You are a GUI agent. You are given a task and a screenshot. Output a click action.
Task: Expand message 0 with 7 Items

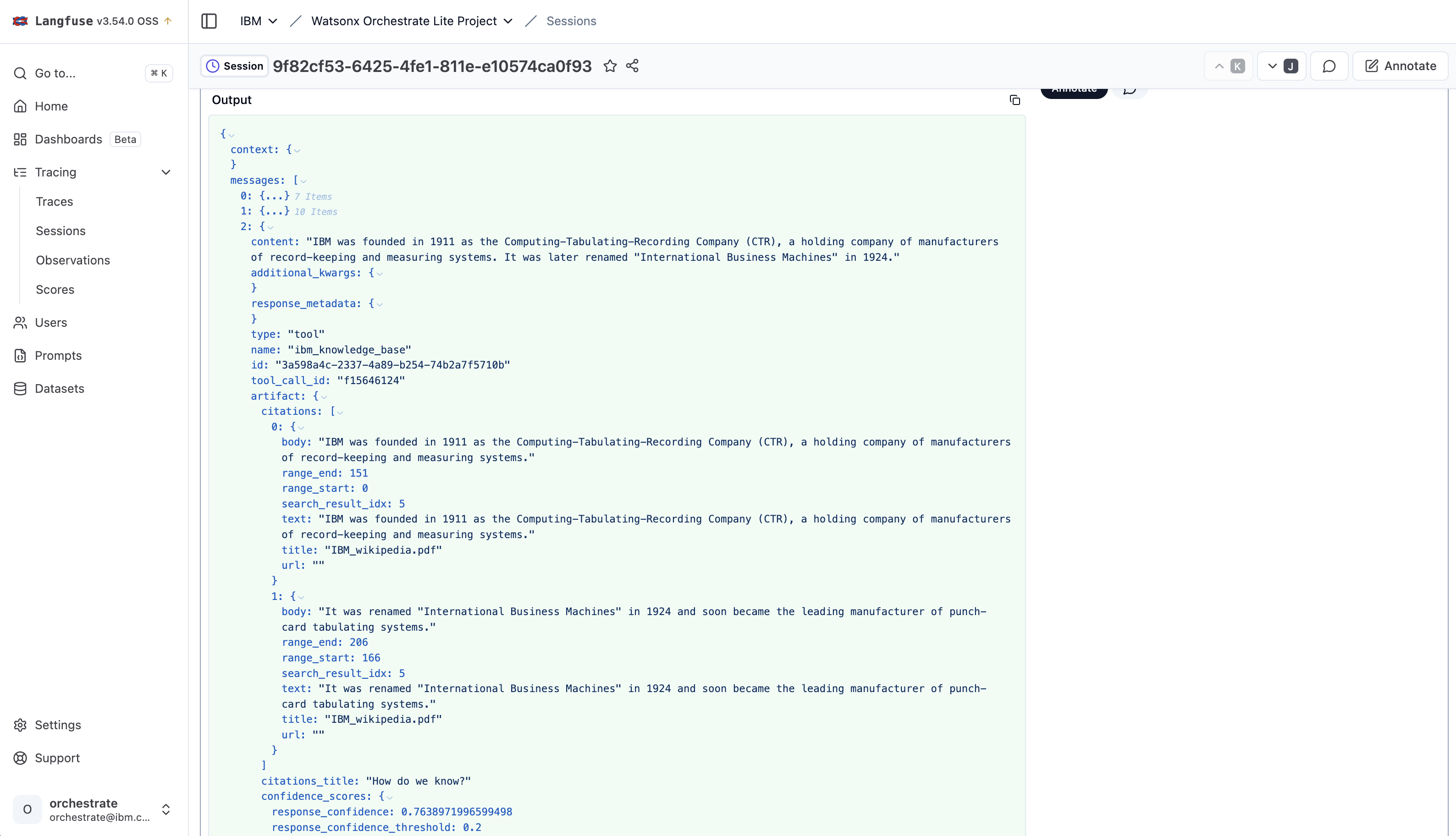point(275,196)
